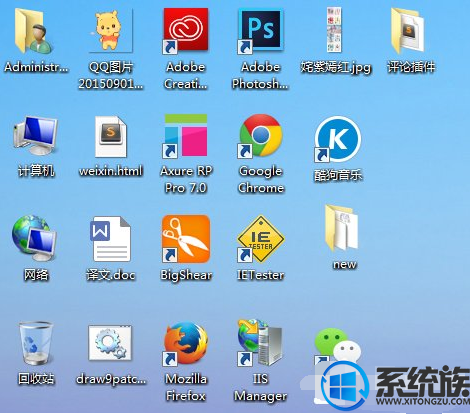Click the '译文.doc' file name label
470x414 pixels.
coord(111,275)
